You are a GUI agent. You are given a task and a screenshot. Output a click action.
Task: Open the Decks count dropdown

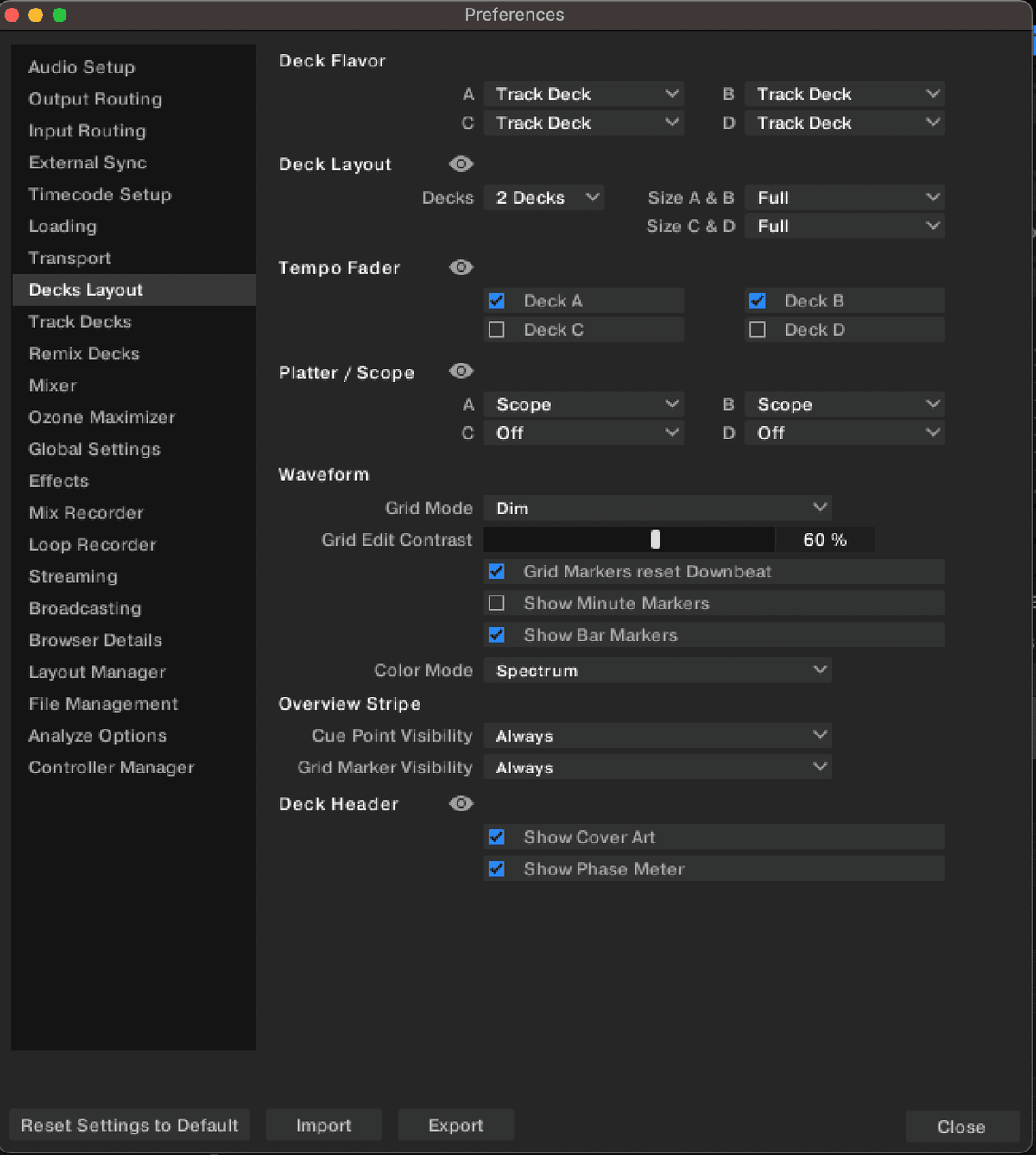(544, 198)
